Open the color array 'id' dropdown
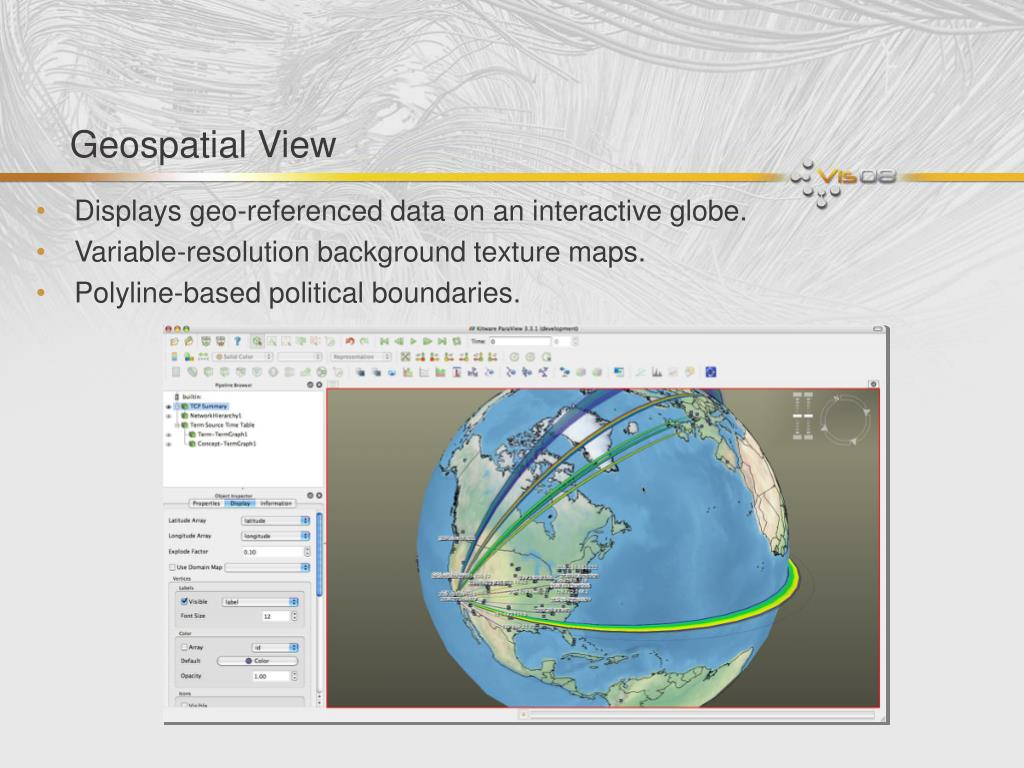The width and height of the screenshot is (1024, 768). point(276,647)
